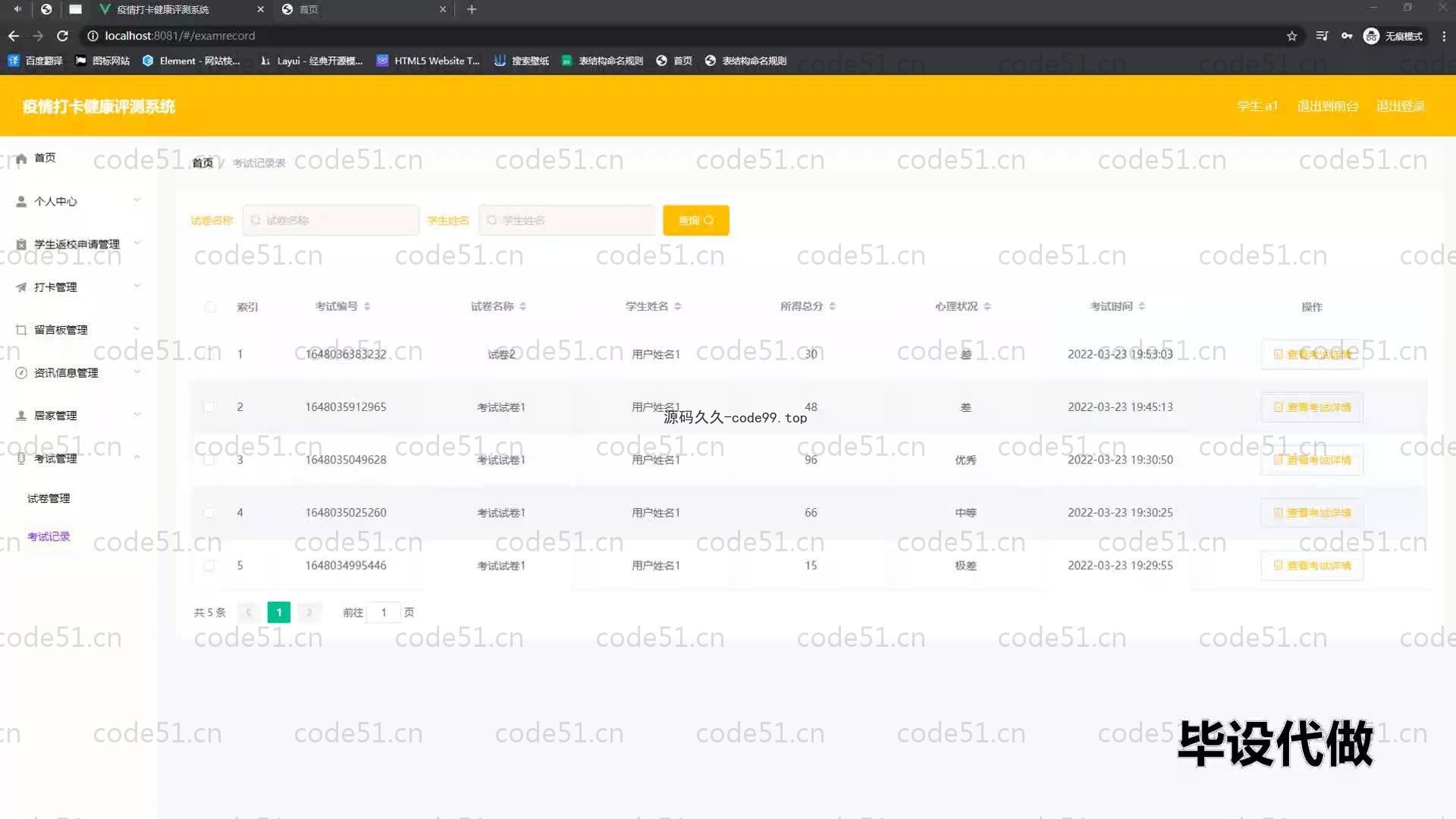Select 考试记录 submenu item

49,537
